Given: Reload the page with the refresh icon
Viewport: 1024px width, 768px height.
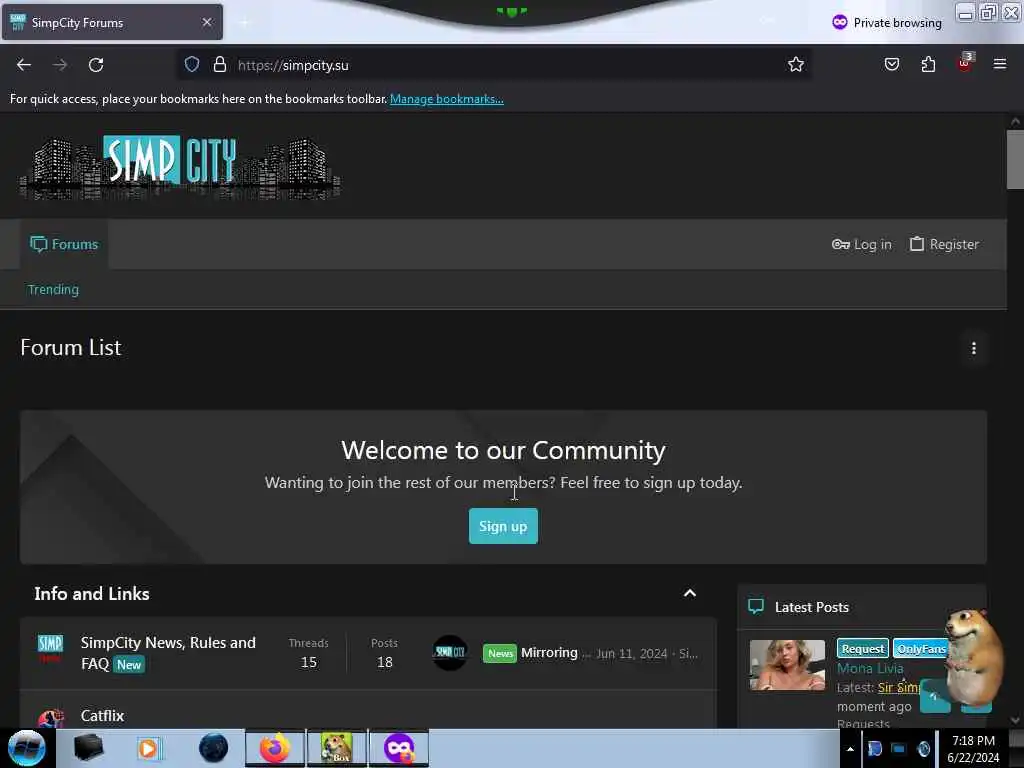Looking at the screenshot, I should click(x=96, y=65).
